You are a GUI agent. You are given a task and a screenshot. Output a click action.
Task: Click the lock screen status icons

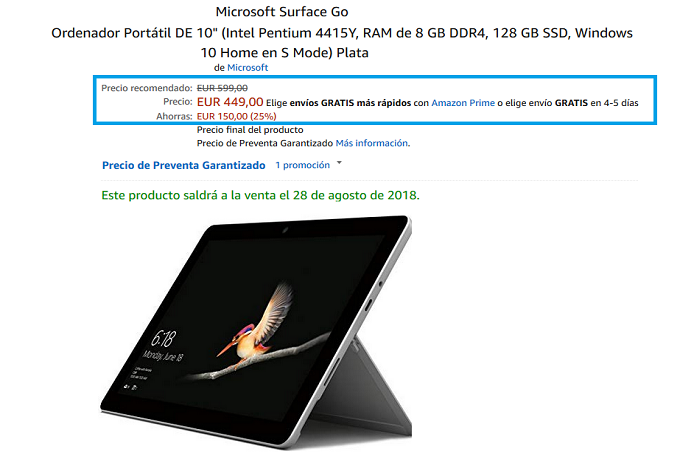point(130,386)
